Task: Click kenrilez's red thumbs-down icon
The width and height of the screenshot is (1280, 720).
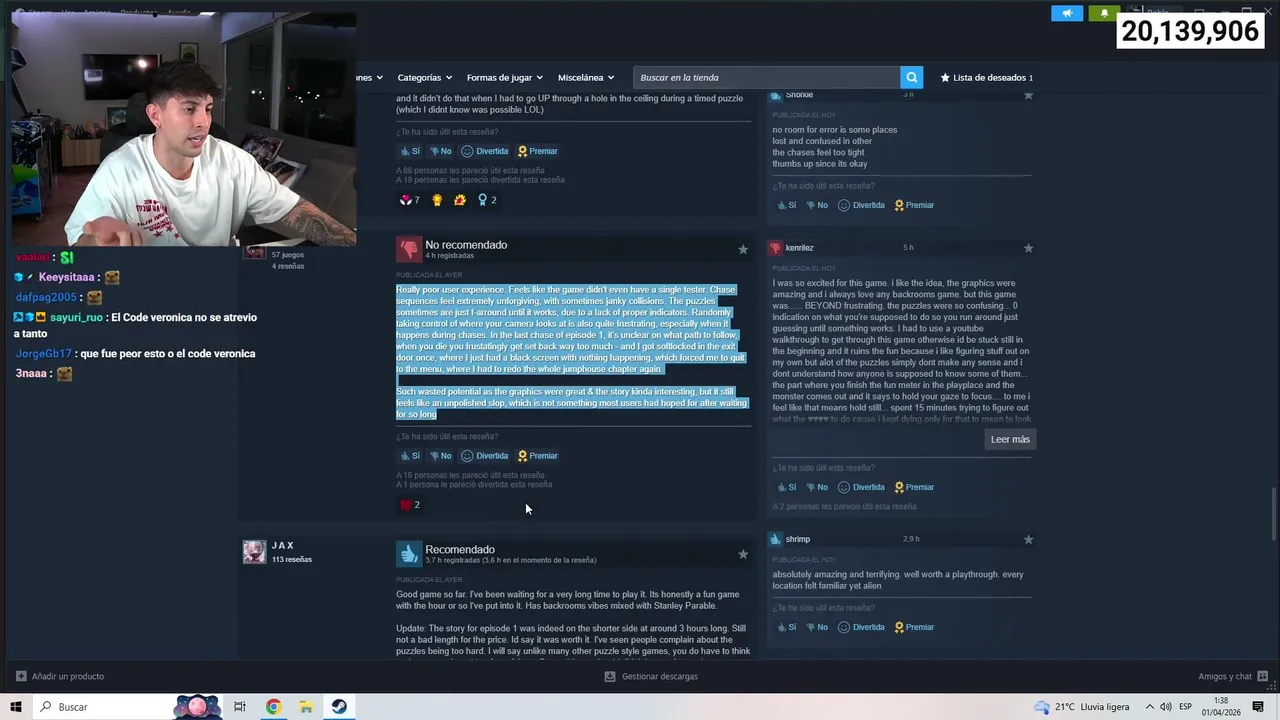Action: pos(775,248)
